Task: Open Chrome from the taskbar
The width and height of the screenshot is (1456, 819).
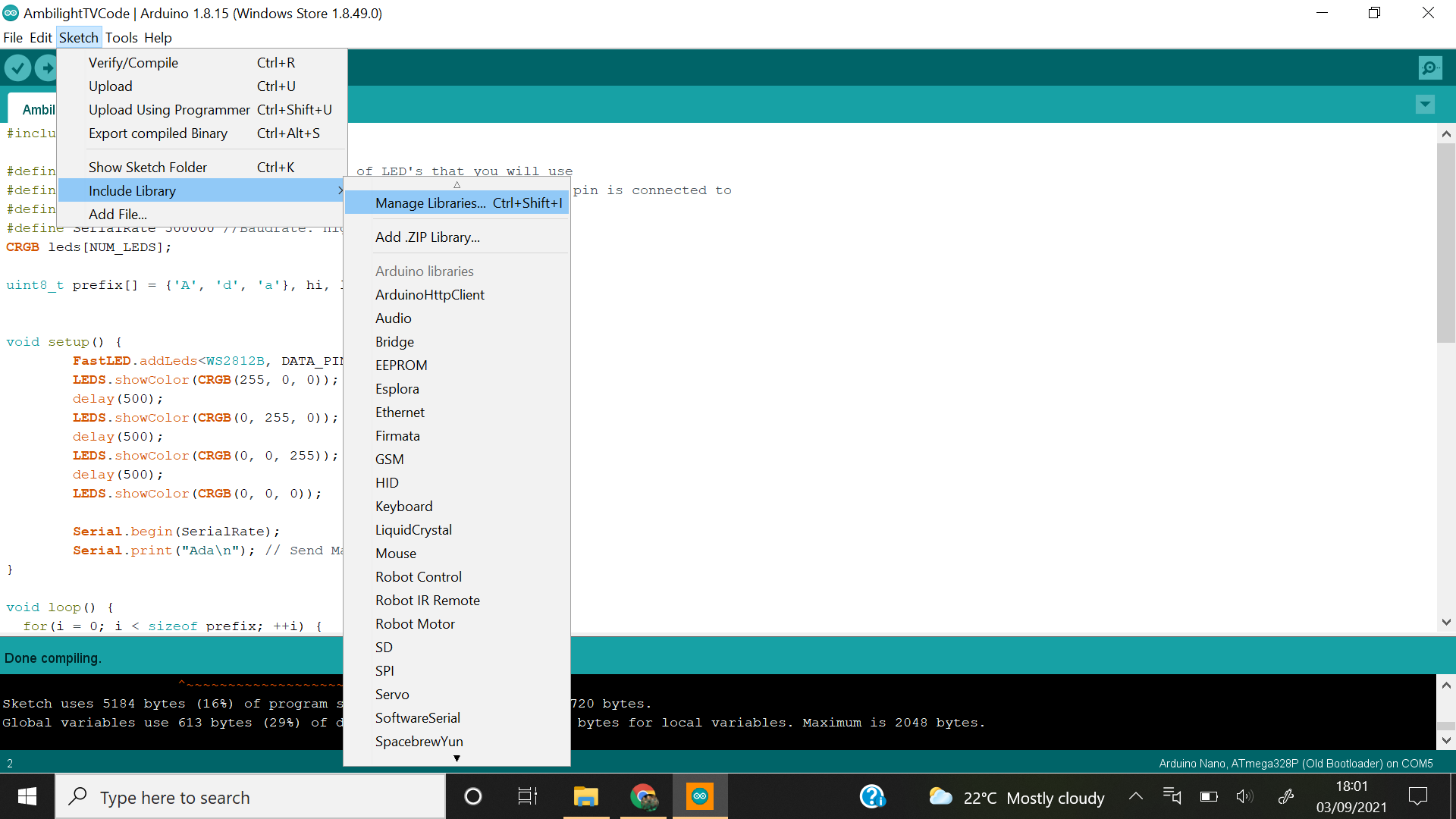Action: (643, 796)
